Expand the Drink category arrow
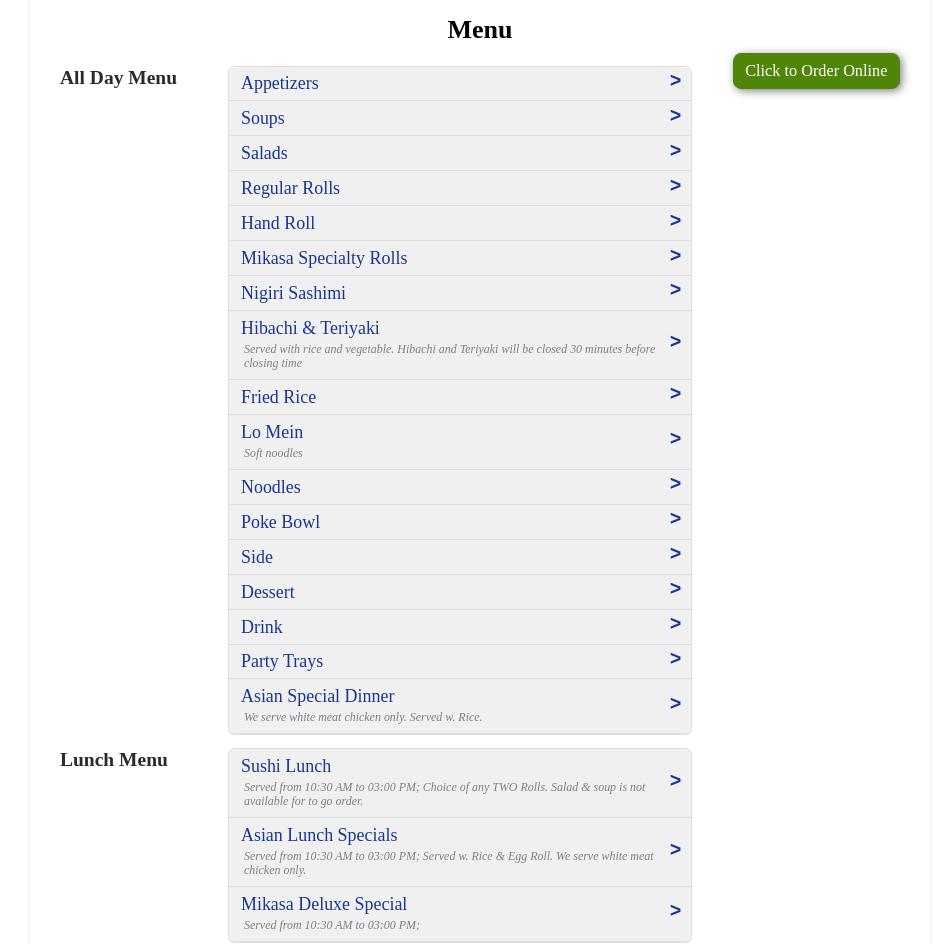This screenshot has height=944, width=945. pos(675,624)
